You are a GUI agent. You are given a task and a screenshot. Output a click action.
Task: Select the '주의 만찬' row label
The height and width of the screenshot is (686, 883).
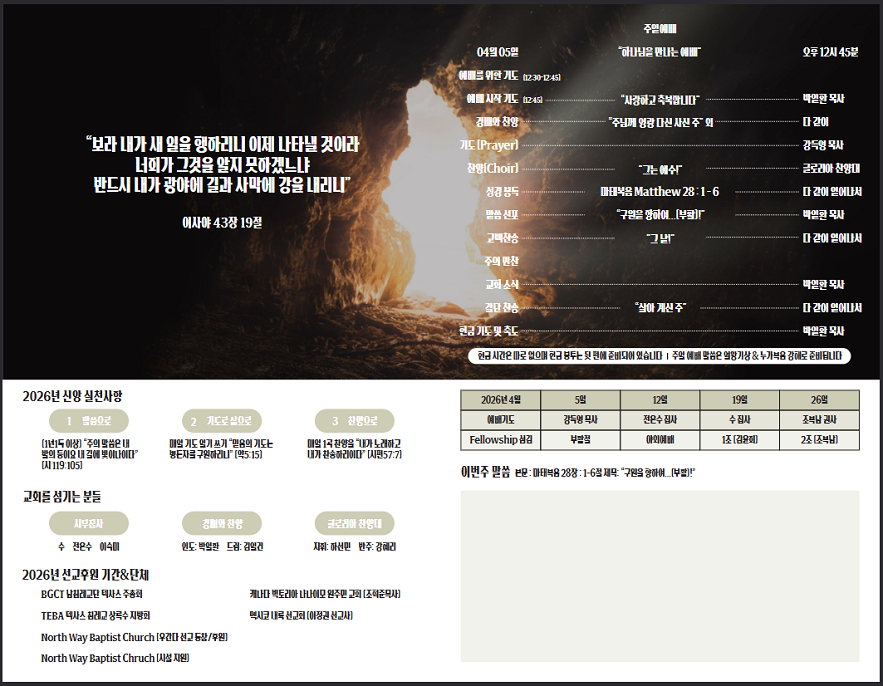point(501,261)
